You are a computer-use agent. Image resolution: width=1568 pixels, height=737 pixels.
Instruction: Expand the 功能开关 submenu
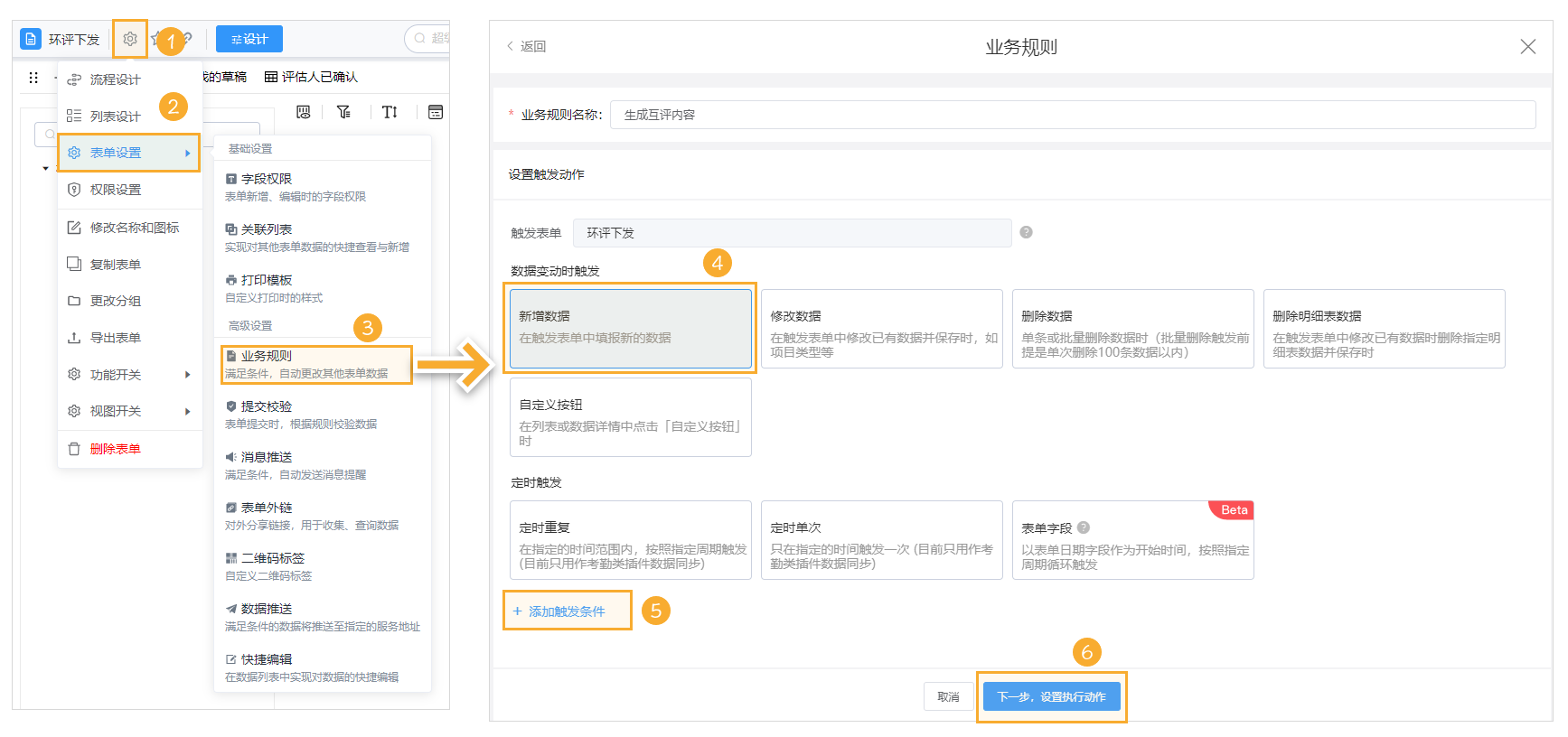pyautogui.click(x=130, y=375)
